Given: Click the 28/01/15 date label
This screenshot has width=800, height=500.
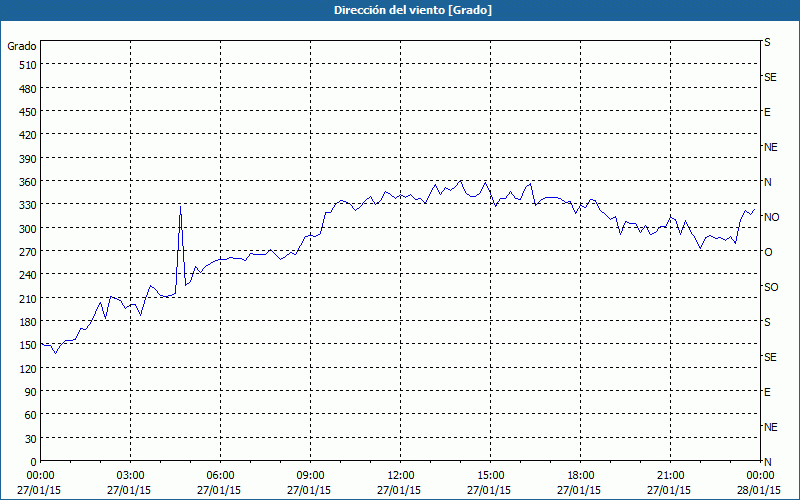Looking at the screenshot, I should [760, 490].
